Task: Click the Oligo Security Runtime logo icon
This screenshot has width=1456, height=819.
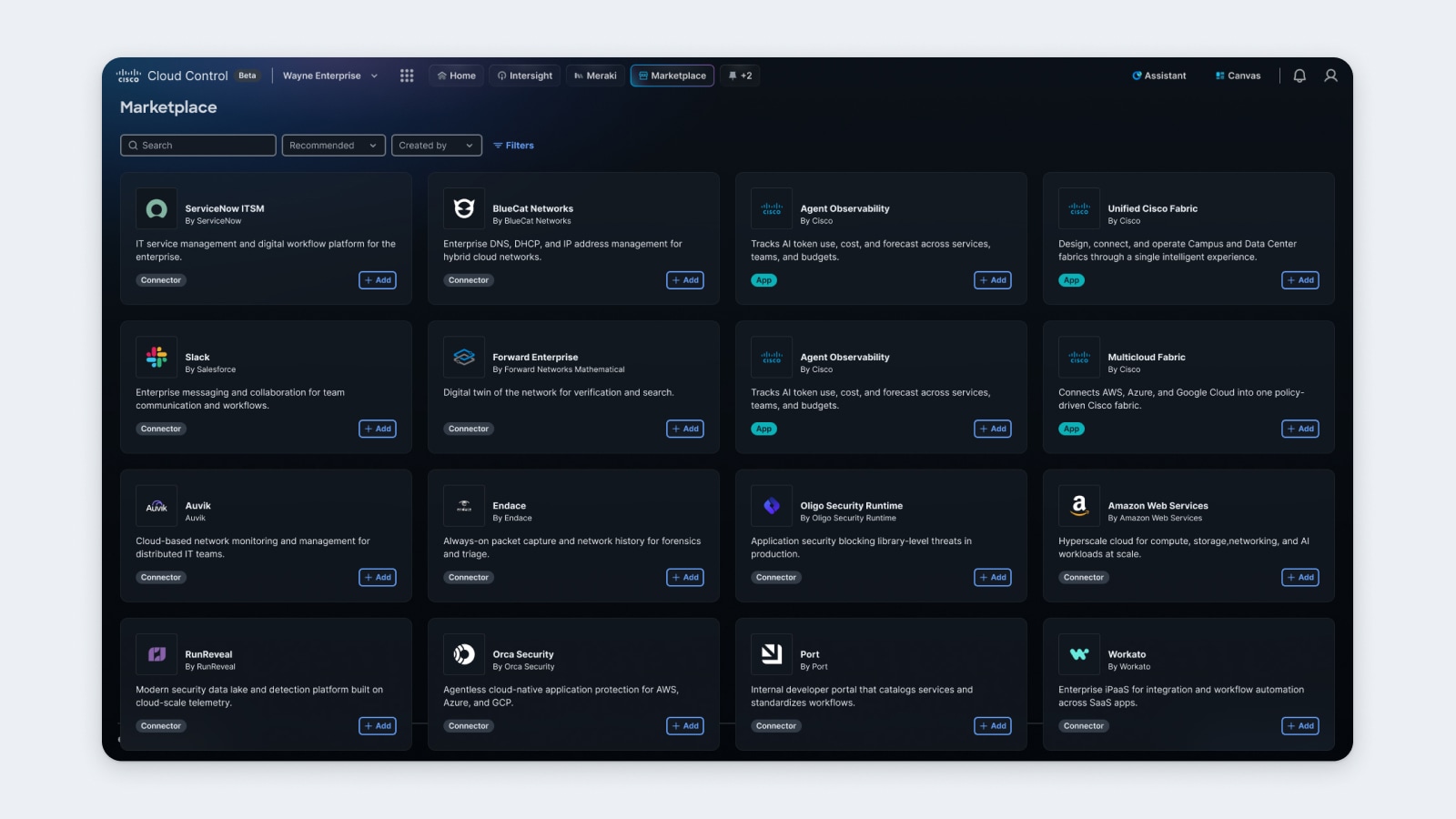Action: click(x=772, y=506)
